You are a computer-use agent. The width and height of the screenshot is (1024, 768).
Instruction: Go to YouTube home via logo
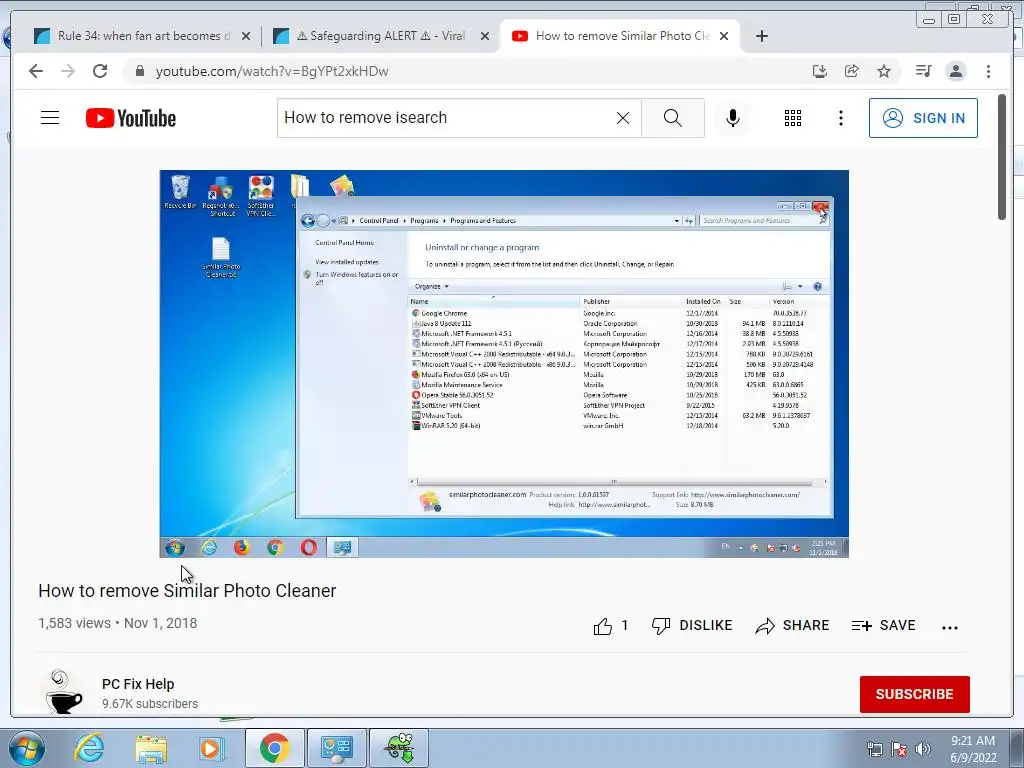coord(131,118)
